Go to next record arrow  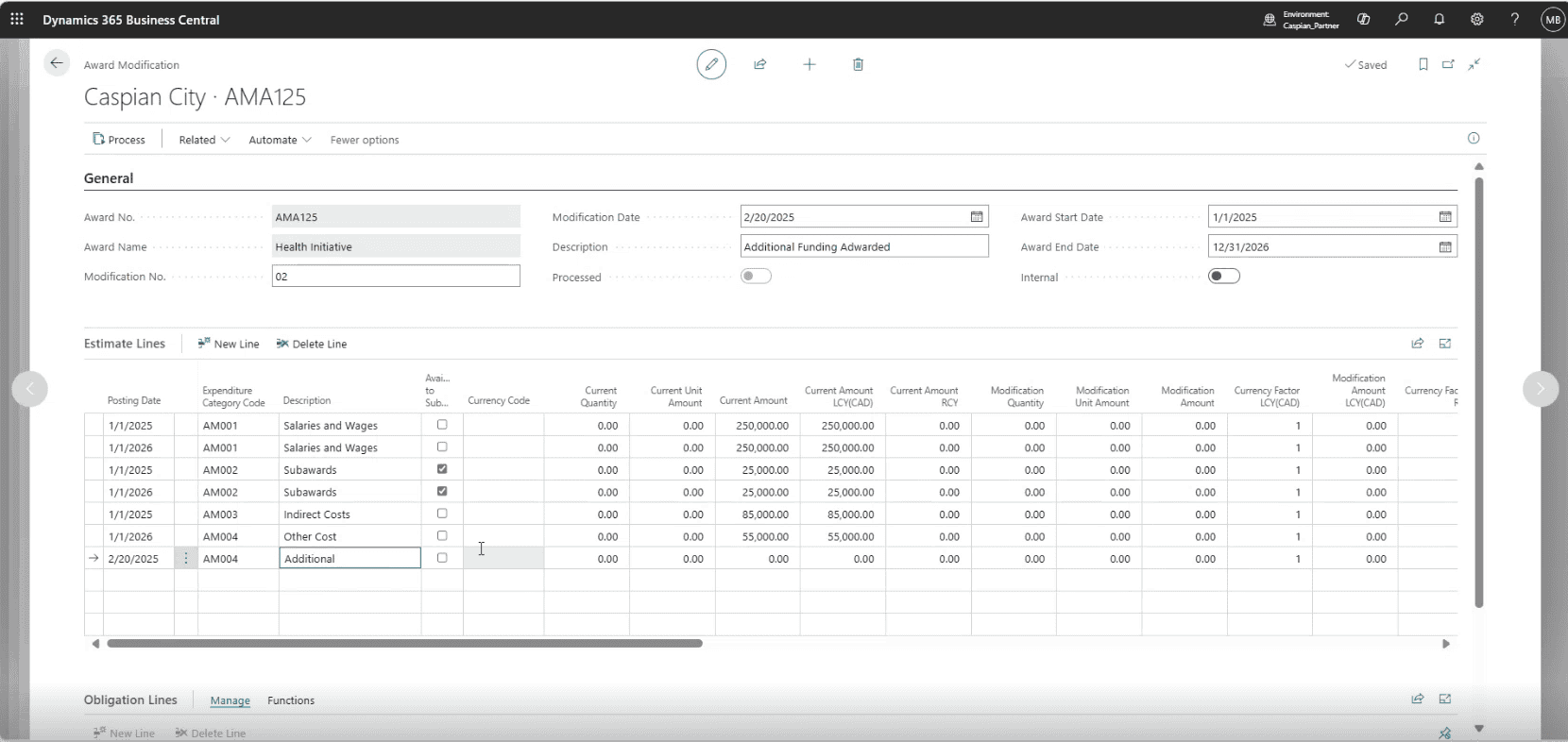[x=1541, y=388]
